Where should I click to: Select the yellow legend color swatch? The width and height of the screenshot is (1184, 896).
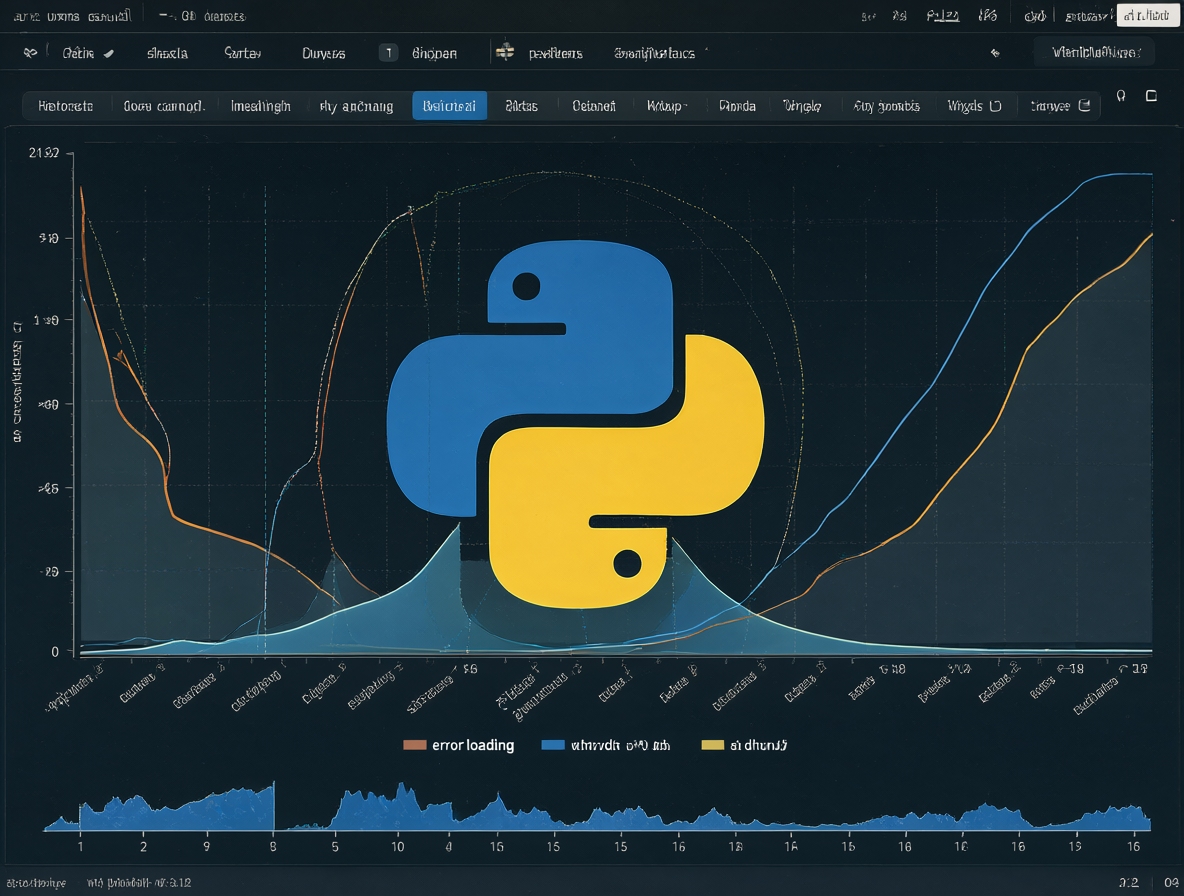tap(712, 745)
